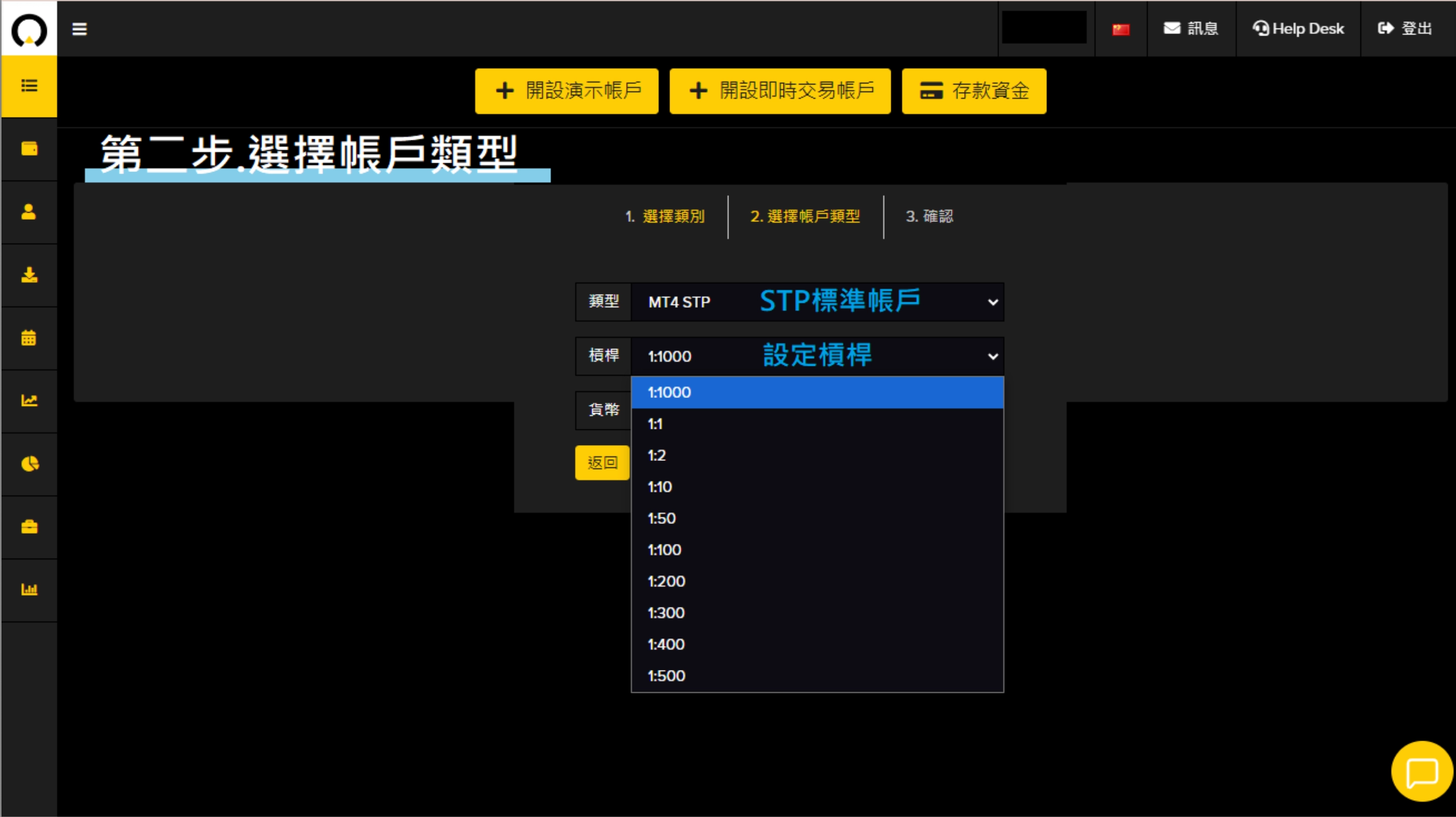
Task: Select leverage option 1:300
Action: 818,613
